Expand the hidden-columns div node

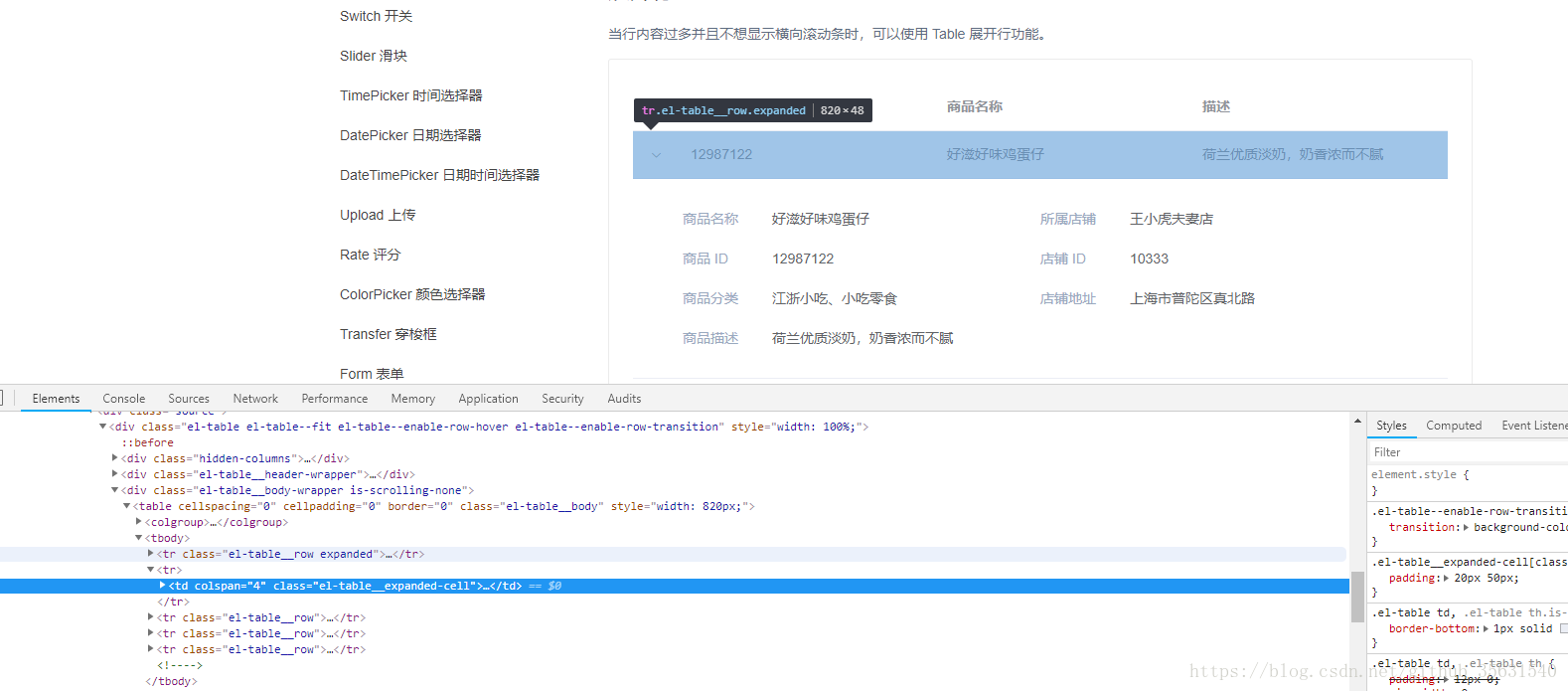pyautogui.click(x=115, y=458)
